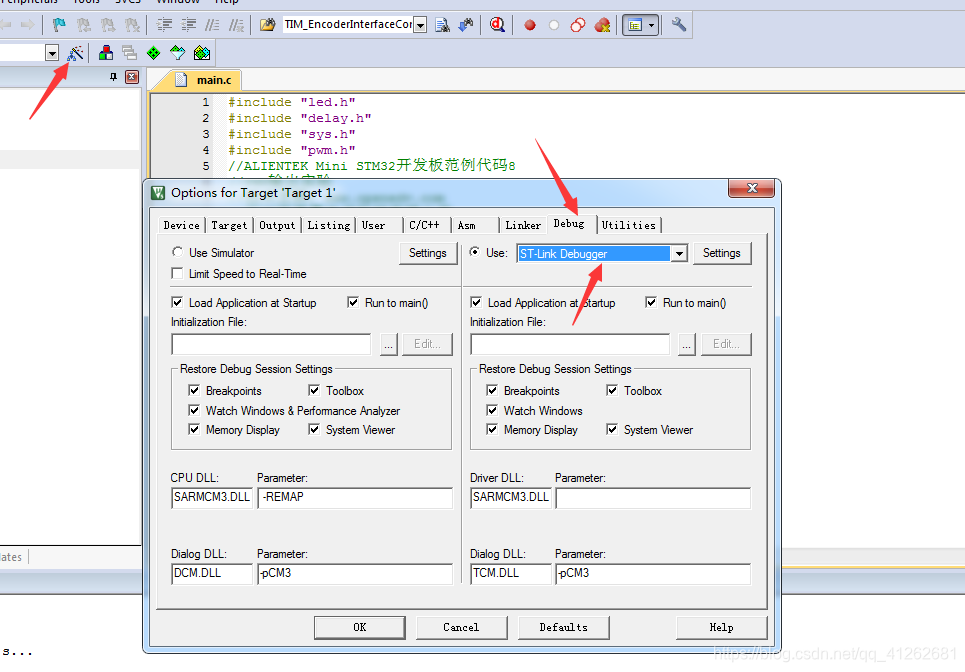Click the Defaults button

[x=564, y=627]
